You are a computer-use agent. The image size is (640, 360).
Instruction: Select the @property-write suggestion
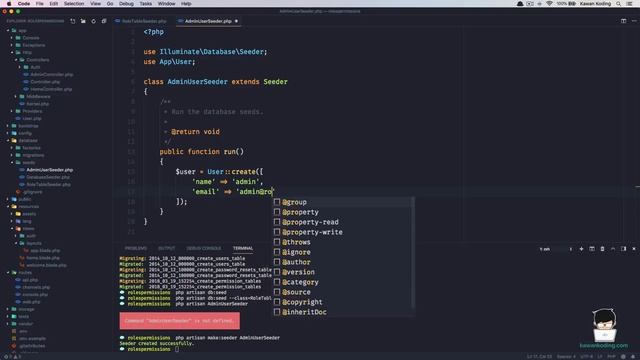pyautogui.click(x=343, y=232)
